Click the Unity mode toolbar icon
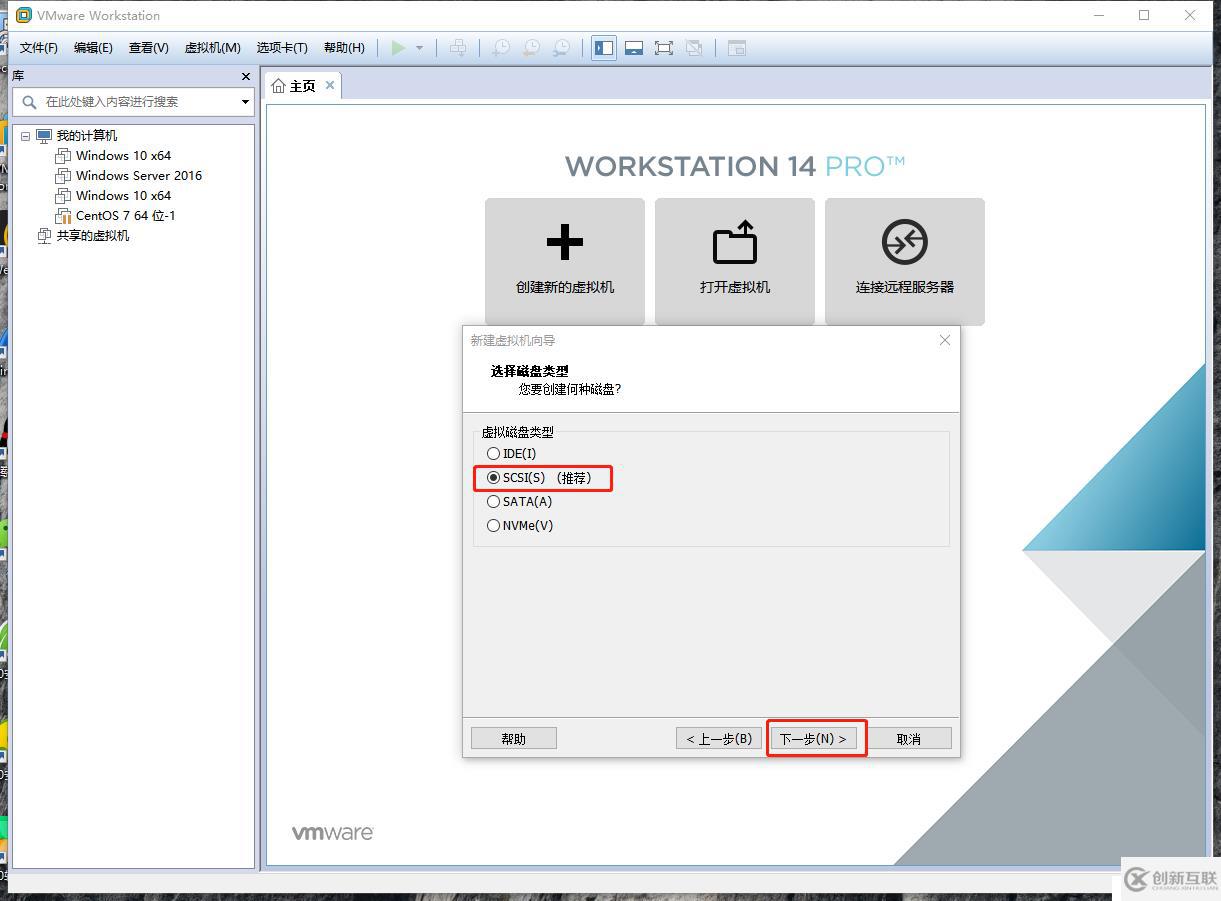Screen dimensions: 1221x901 point(694,48)
